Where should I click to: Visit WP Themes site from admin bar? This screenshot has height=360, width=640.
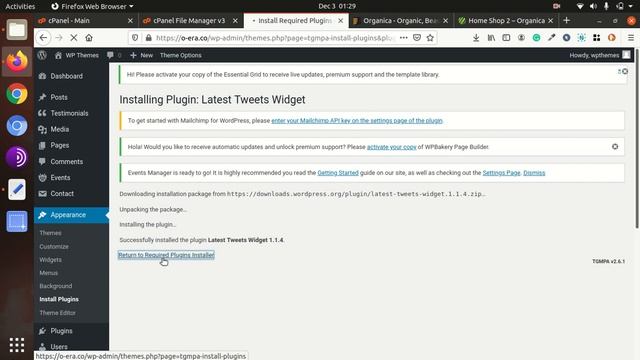point(77,55)
